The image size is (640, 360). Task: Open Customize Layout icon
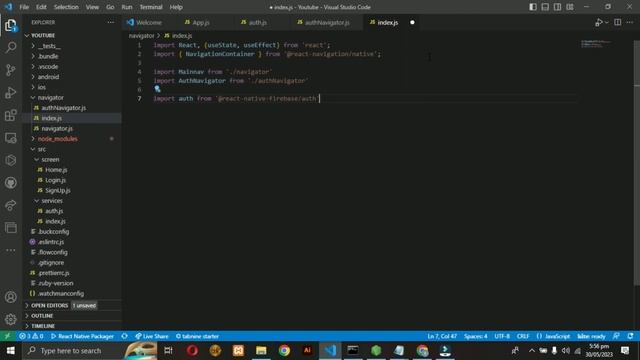[x=570, y=7]
